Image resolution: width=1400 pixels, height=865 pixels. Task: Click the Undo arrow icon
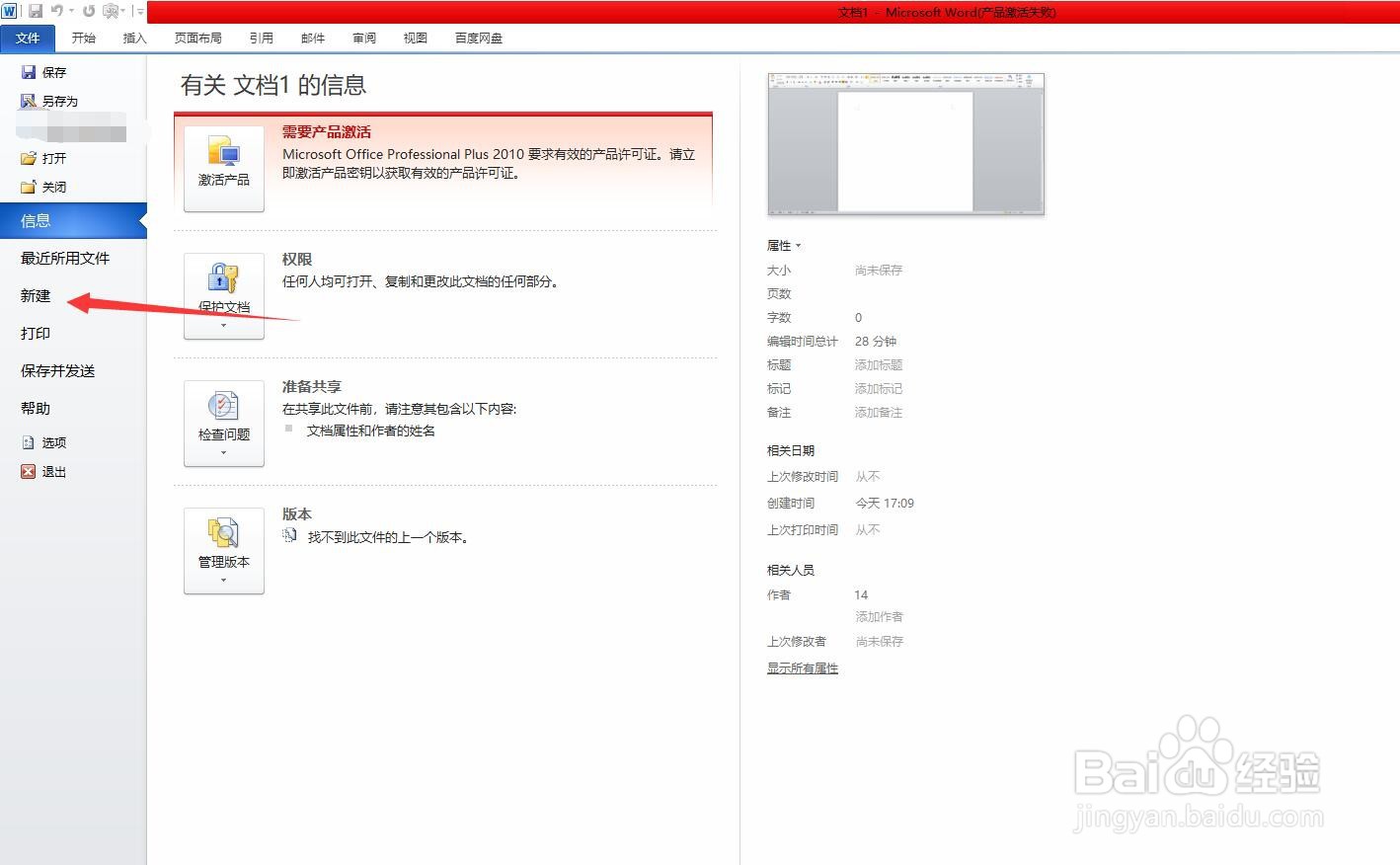tap(56, 11)
